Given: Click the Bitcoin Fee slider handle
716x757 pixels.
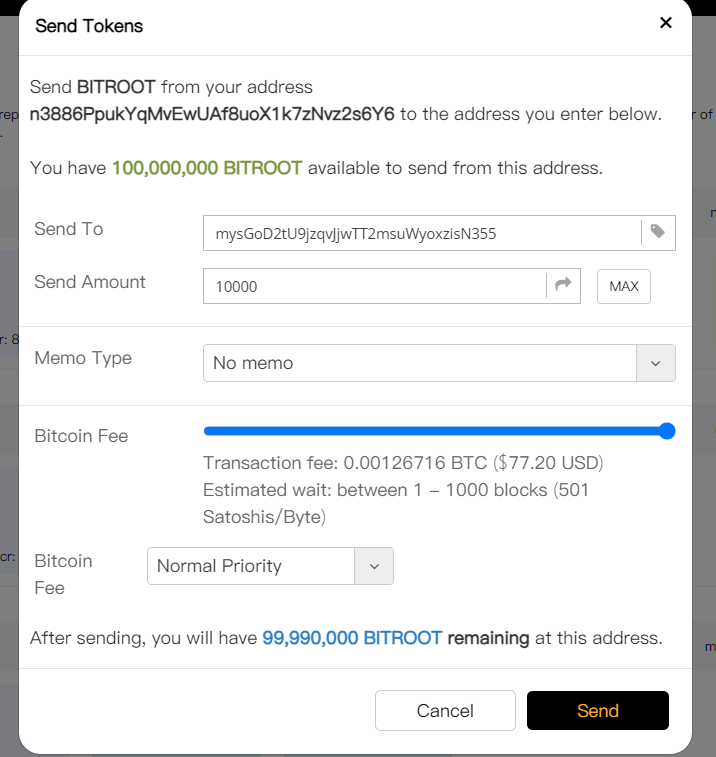Looking at the screenshot, I should pyautogui.click(x=667, y=431).
